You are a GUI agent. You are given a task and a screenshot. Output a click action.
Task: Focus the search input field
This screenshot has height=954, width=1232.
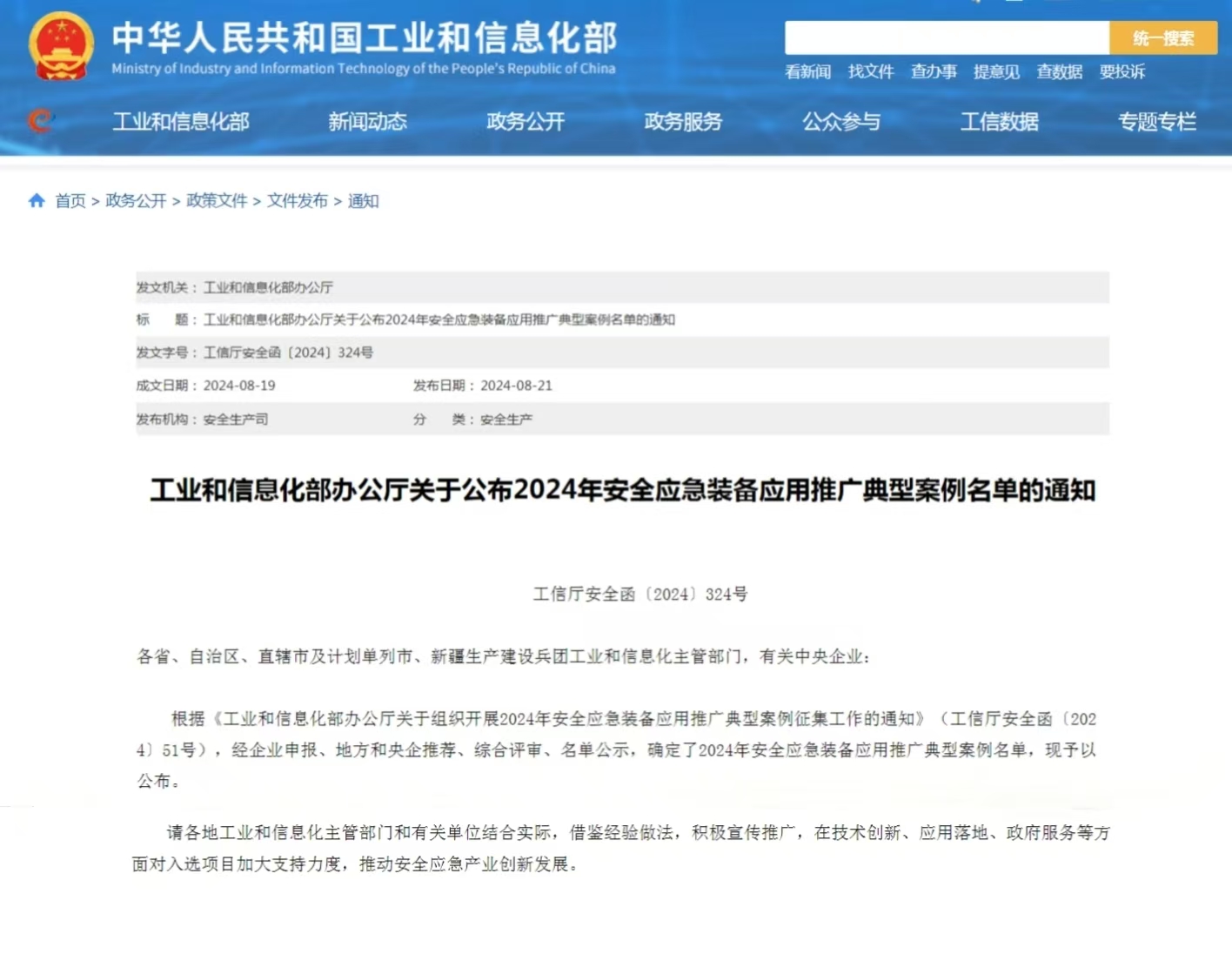[x=947, y=38]
